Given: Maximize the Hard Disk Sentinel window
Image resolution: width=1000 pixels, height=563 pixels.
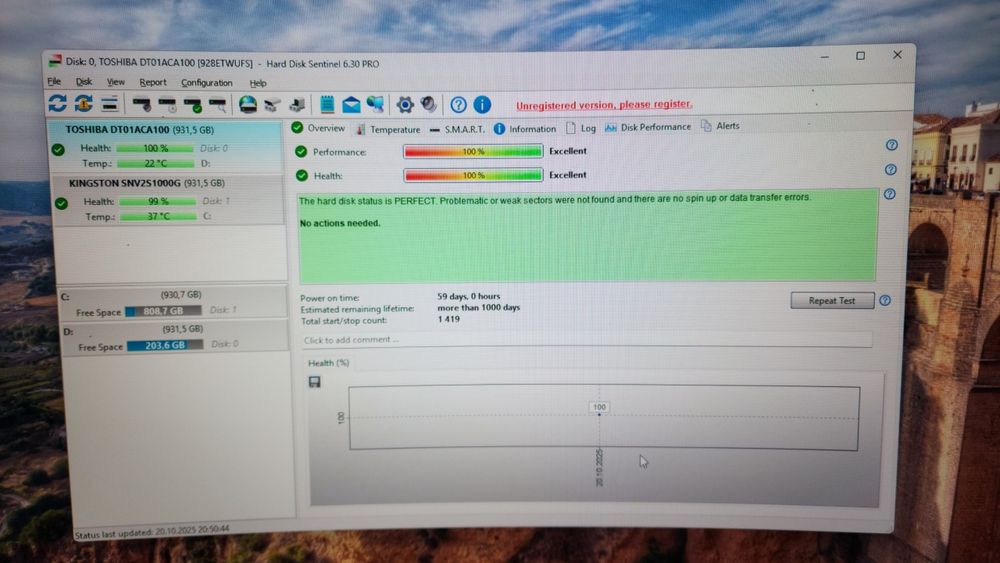Looking at the screenshot, I should click(x=860, y=56).
